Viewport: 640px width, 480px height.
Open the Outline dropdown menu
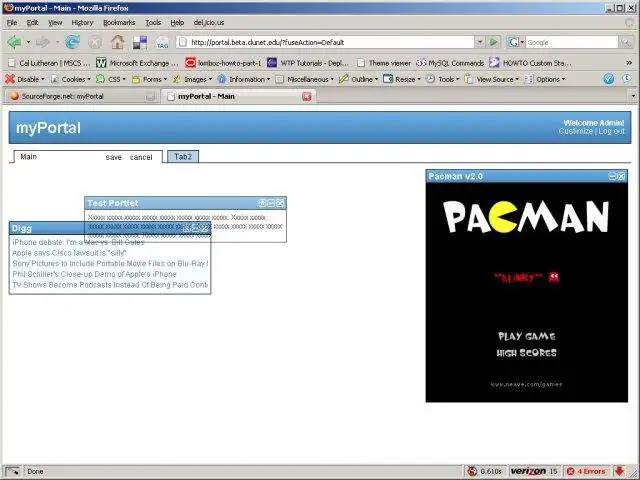click(359, 79)
